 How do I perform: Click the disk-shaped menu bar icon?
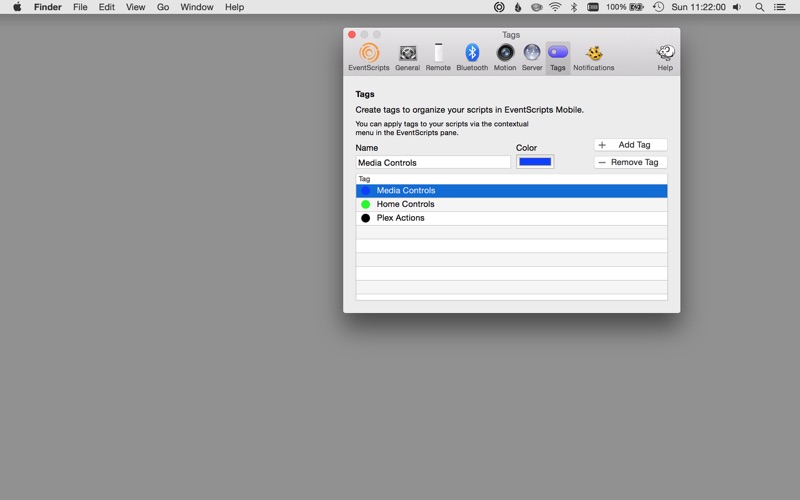pos(536,7)
